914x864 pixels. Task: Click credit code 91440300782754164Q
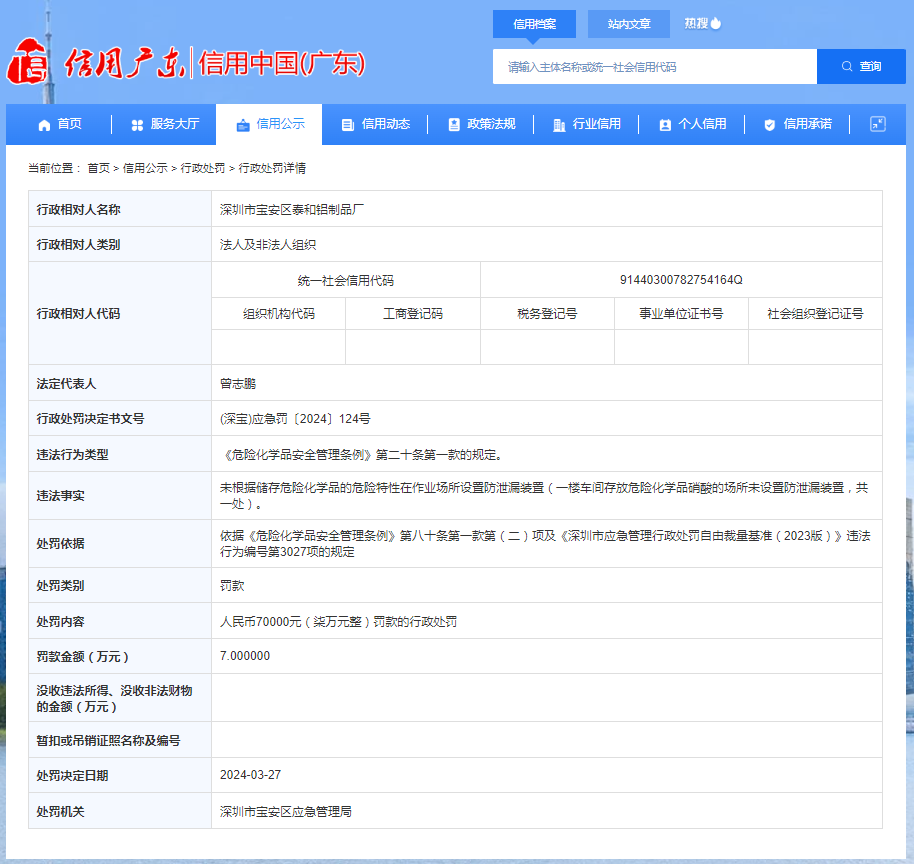click(681, 280)
